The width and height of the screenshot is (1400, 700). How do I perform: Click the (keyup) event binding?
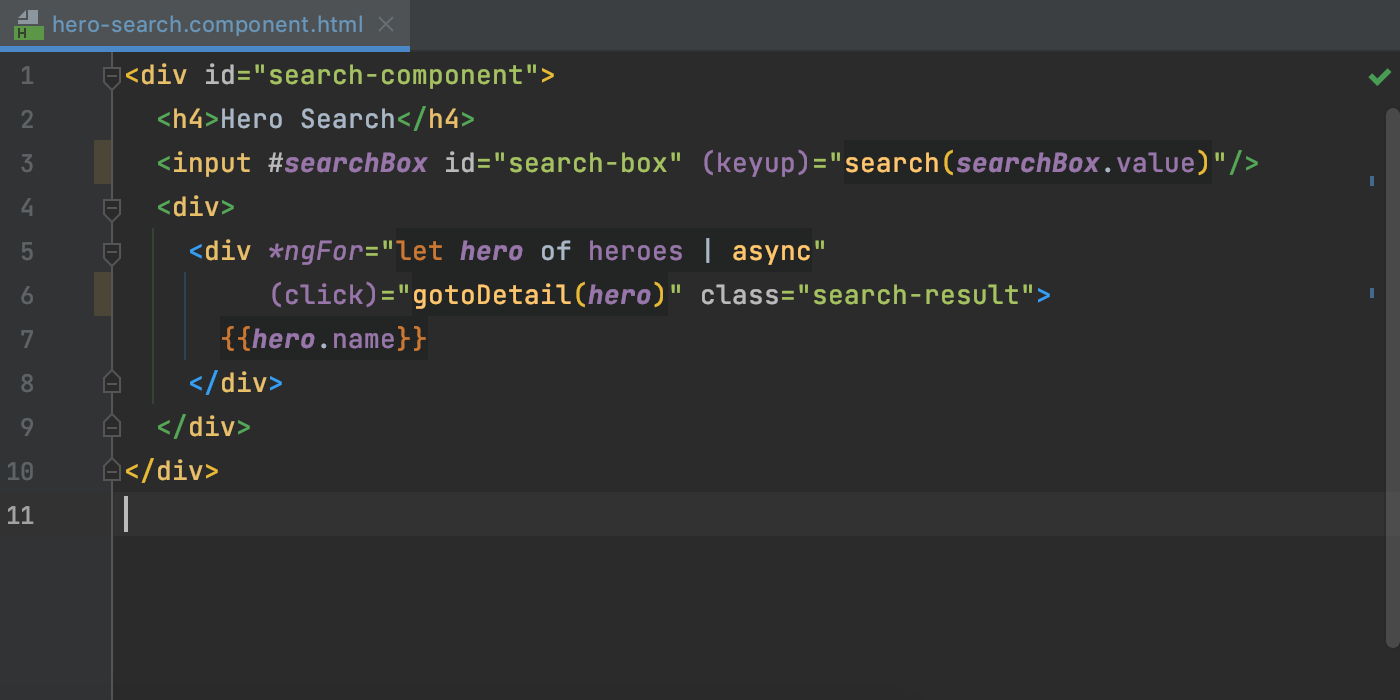click(x=756, y=164)
